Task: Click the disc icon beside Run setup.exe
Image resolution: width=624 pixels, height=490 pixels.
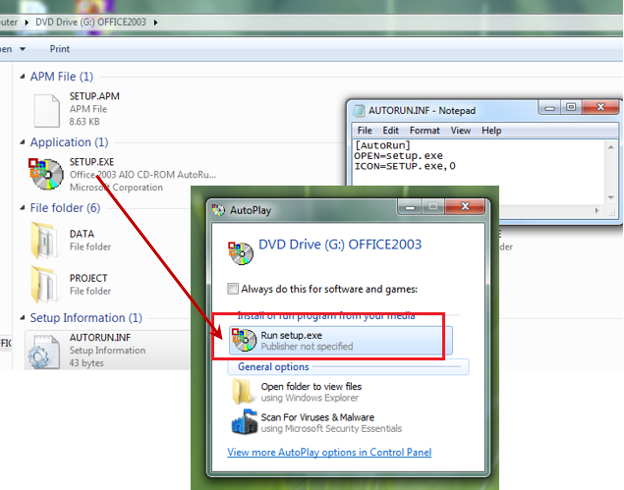Action: tap(244, 340)
